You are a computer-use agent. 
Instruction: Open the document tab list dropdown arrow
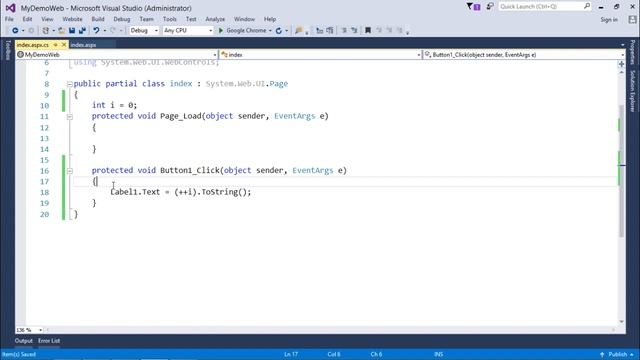[x=622, y=45]
